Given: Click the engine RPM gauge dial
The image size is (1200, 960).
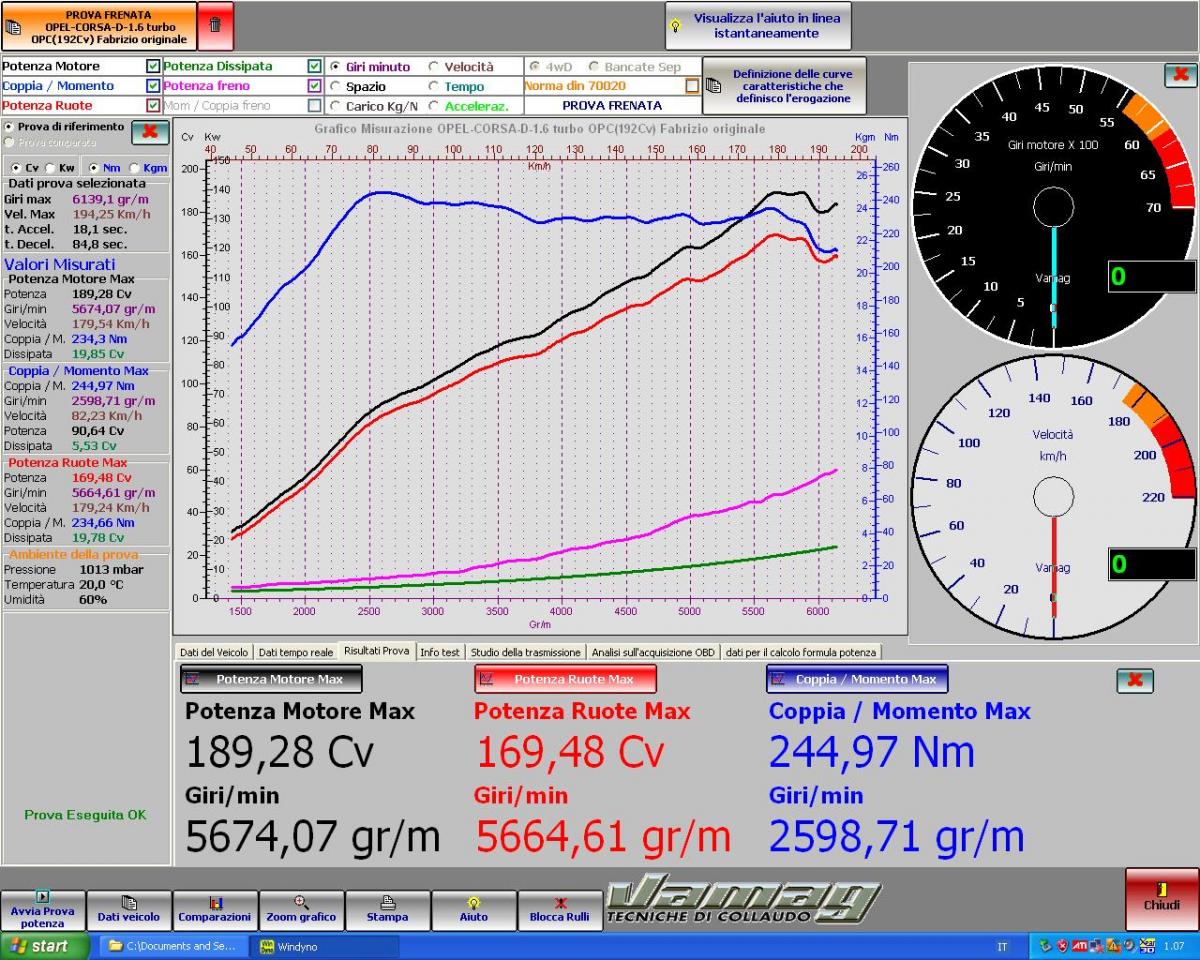Looking at the screenshot, I should coord(1053,208).
